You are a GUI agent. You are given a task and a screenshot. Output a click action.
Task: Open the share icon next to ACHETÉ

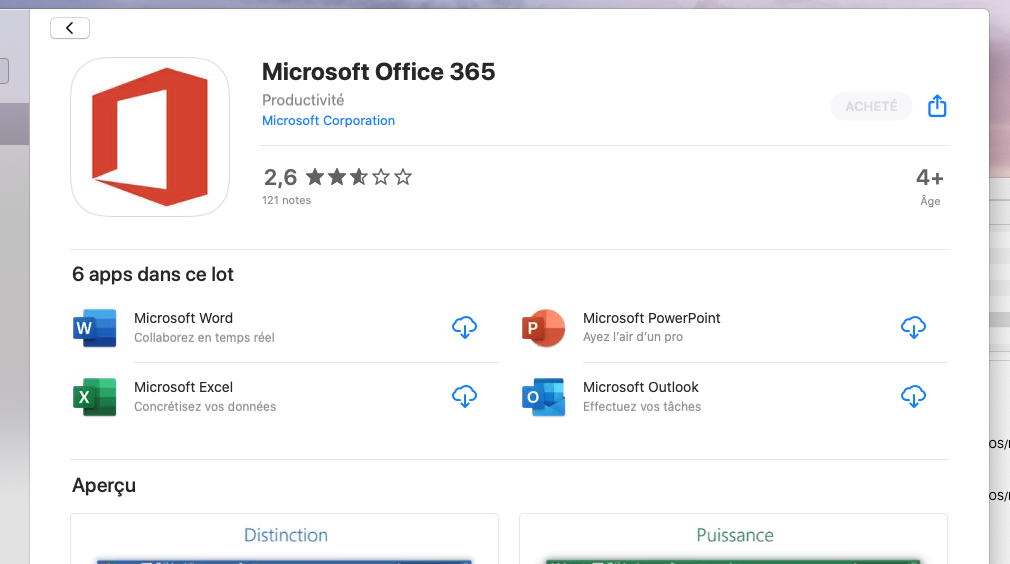[937, 106]
